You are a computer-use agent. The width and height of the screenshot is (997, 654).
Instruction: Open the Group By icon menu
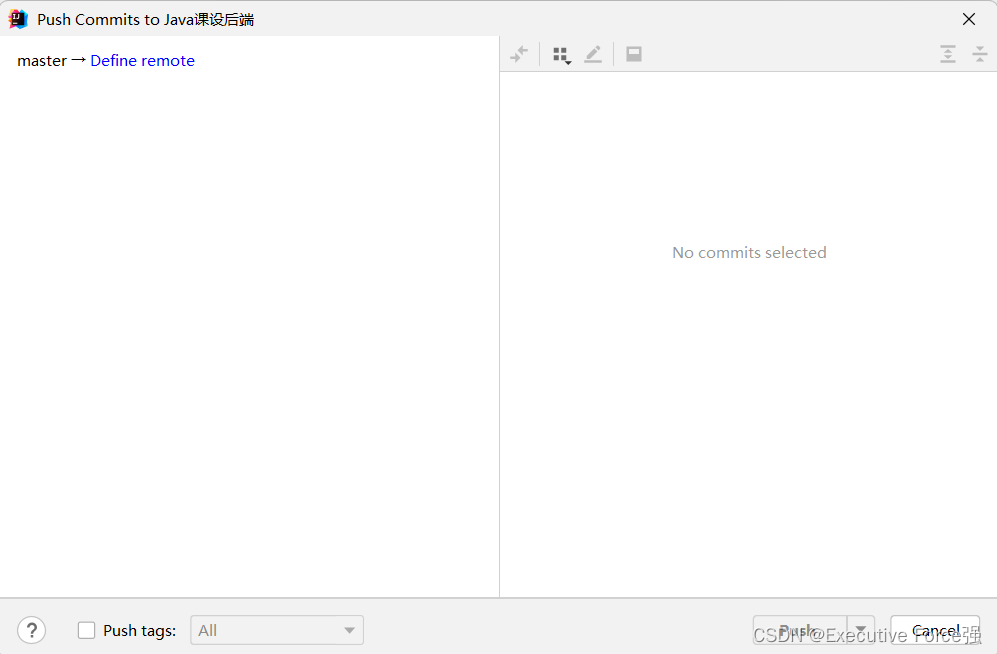[x=561, y=55]
